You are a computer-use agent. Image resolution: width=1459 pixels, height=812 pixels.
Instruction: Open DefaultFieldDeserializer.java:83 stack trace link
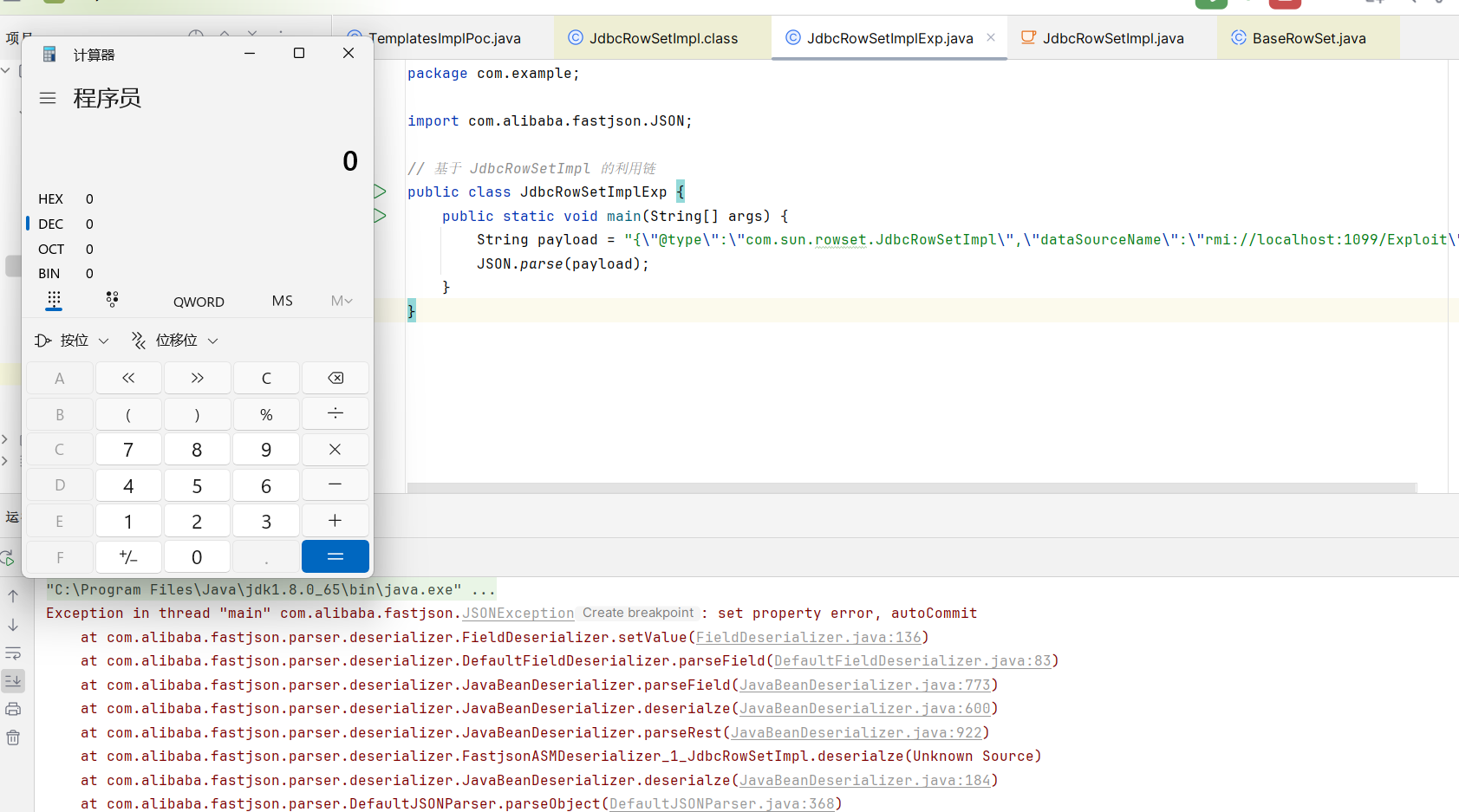[x=913, y=661]
